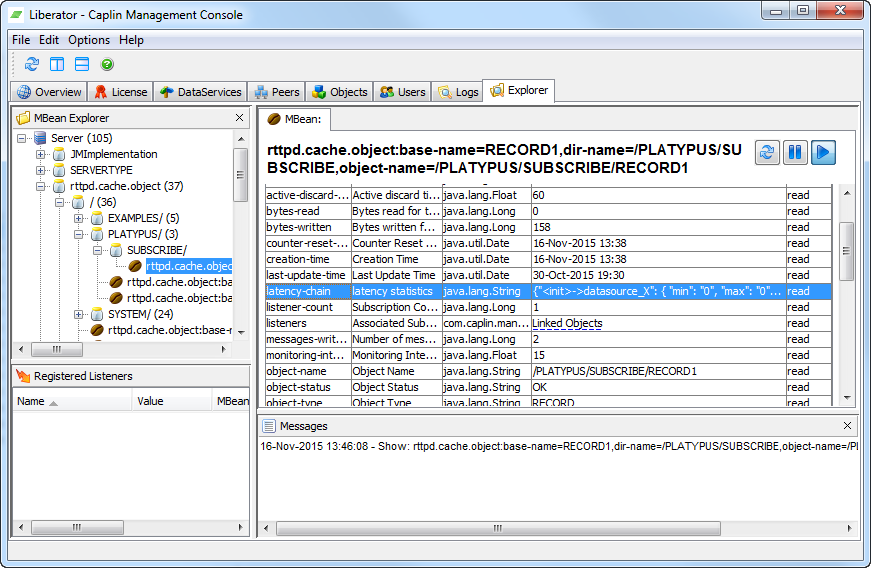The width and height of the screenshot is (871, 568).
Task: Expand the SYSTEM/ (24) tree node
Action: click(78, 314)
